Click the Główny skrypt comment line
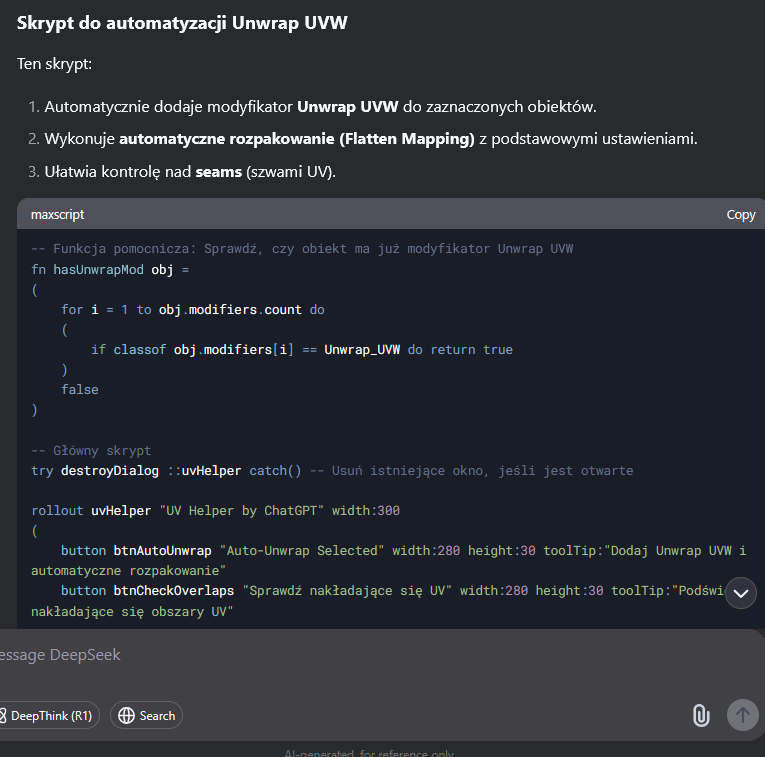This screenshot has height=757, width=765. [x=91, y=450]
